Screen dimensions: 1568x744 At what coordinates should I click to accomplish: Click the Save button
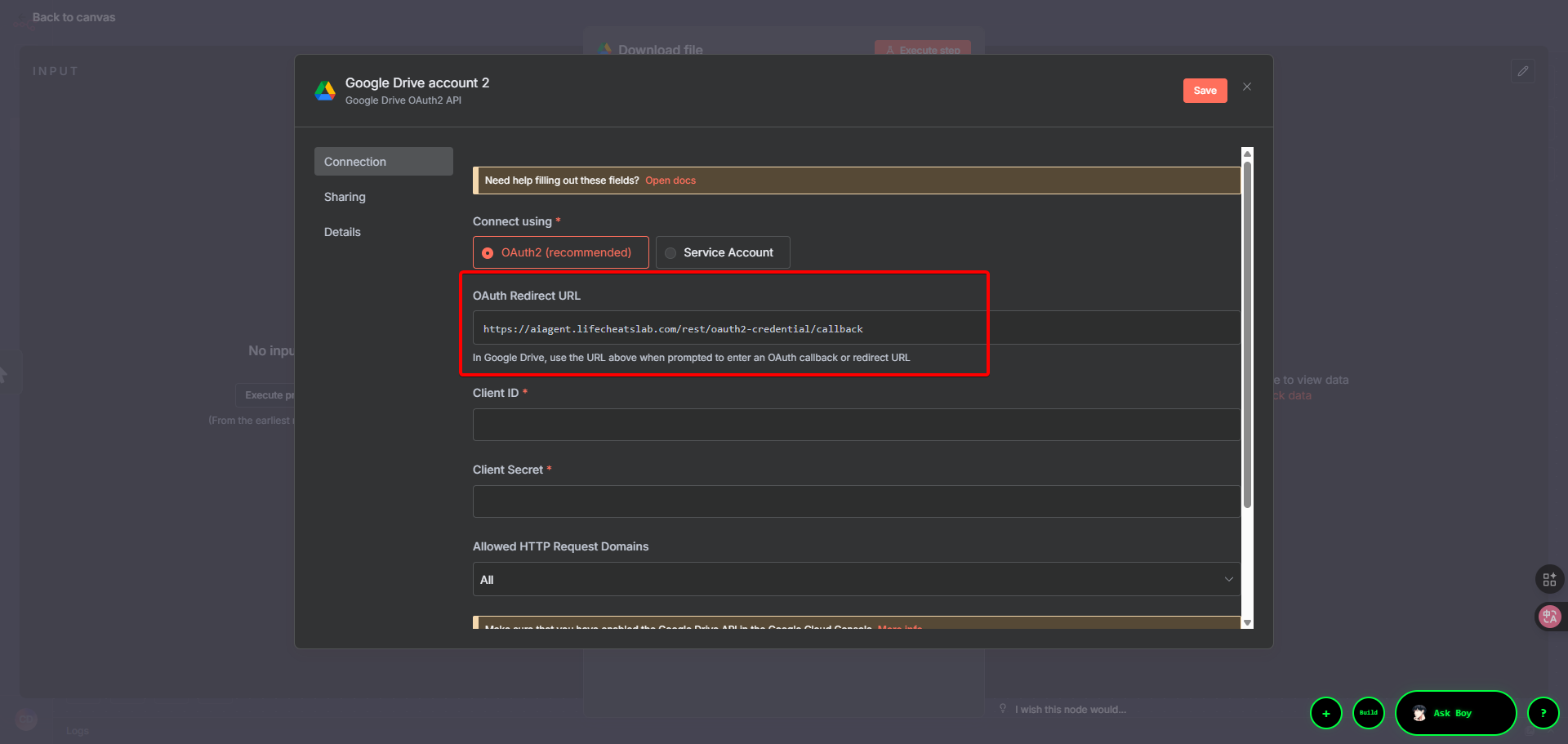[x=1205, y=91]
